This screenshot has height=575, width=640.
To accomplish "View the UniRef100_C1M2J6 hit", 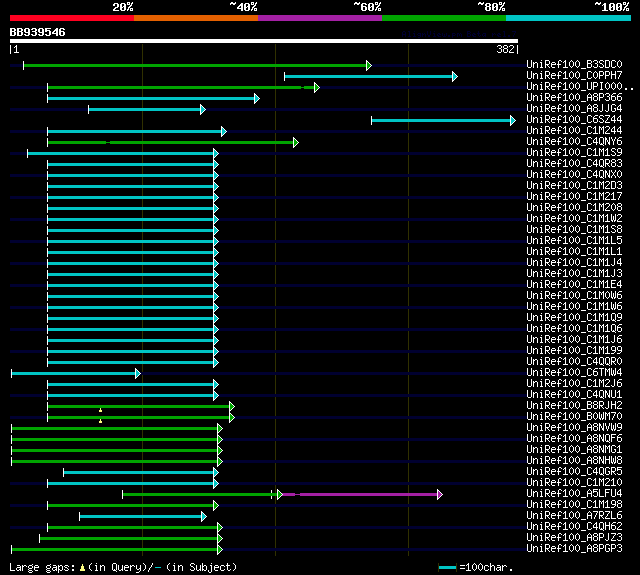I will tap(574, 384).
